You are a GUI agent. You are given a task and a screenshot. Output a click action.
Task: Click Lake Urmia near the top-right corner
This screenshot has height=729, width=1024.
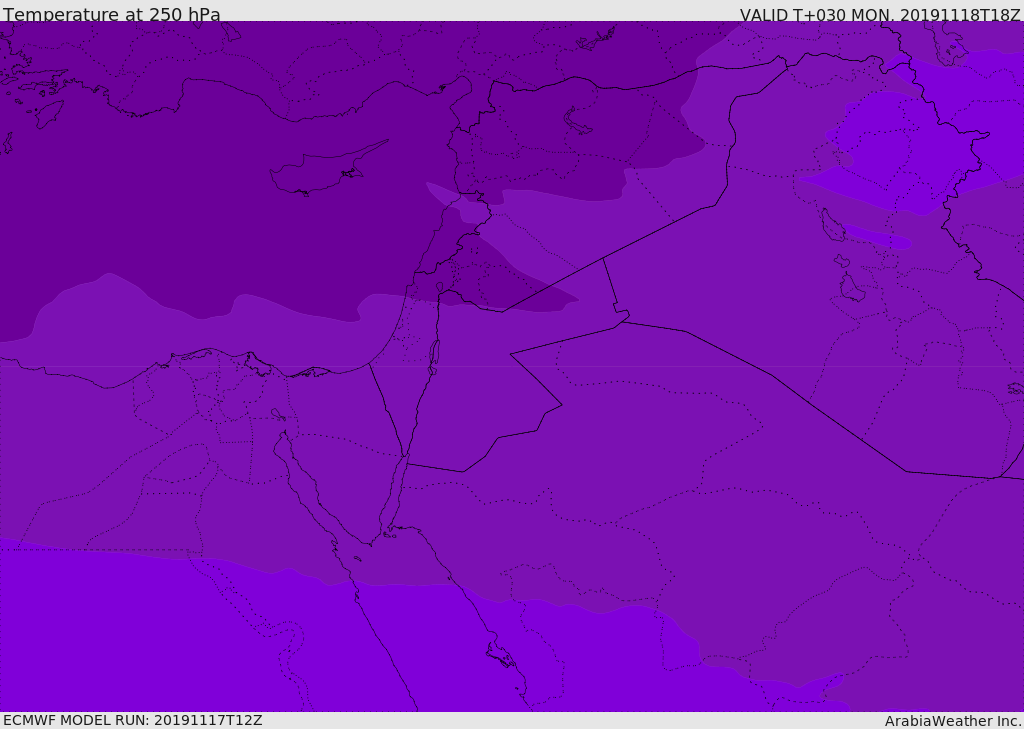[x=952, y=51]
